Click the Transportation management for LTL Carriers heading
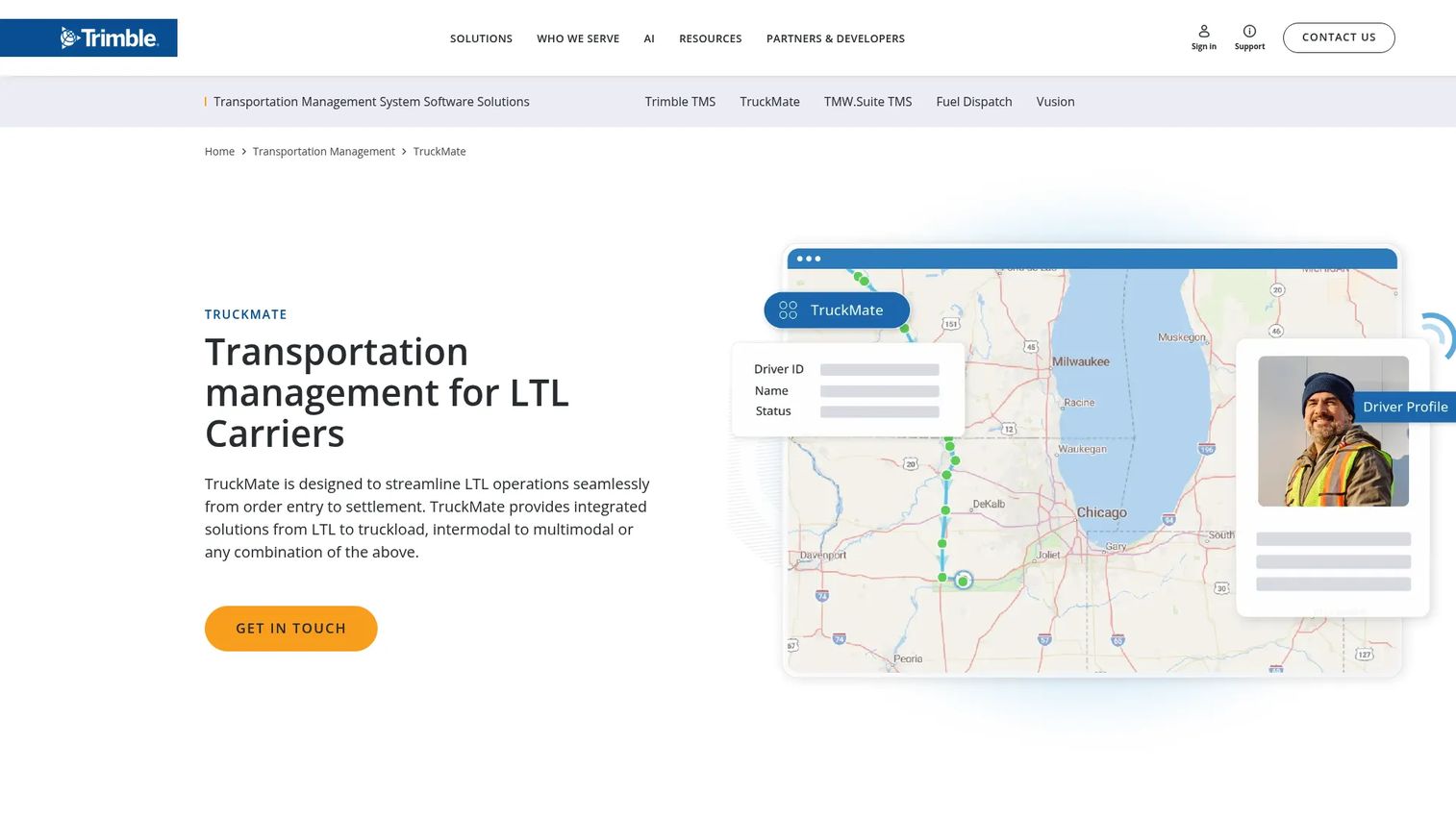The image size is (1456, 818). pos(388,393)
